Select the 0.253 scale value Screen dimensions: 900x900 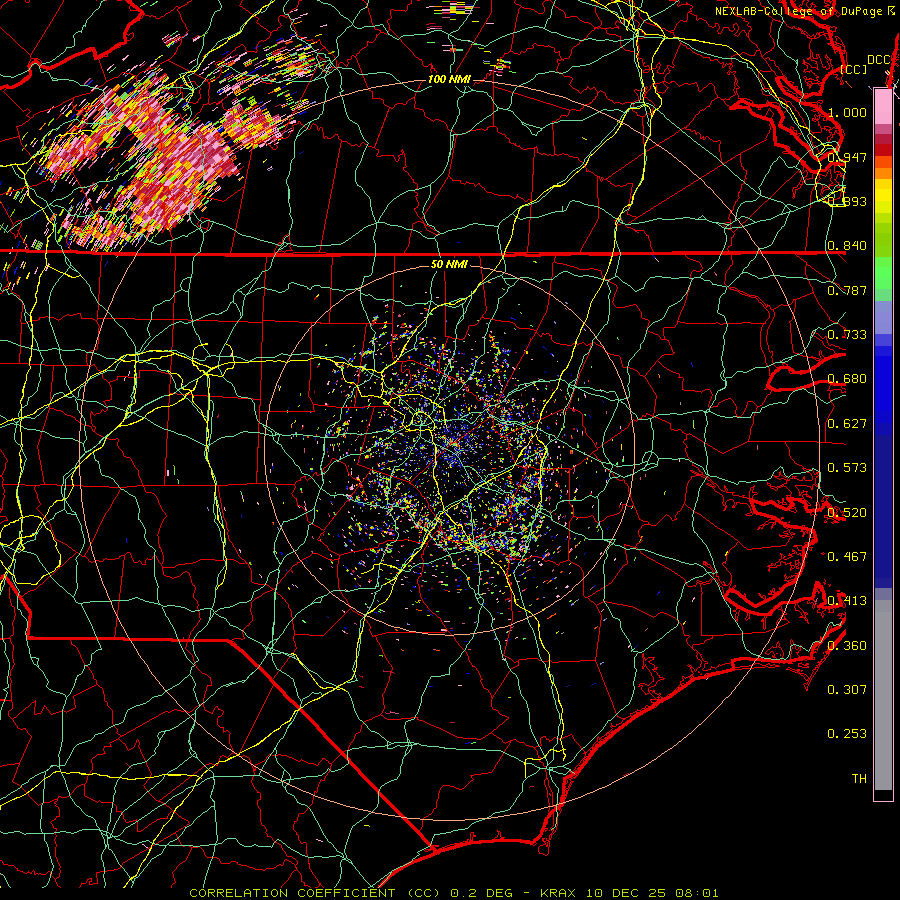point(847,734)
